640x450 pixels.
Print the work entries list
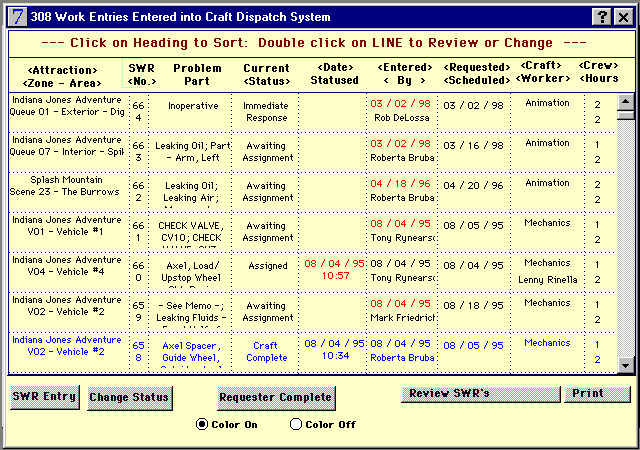point(597,394)
